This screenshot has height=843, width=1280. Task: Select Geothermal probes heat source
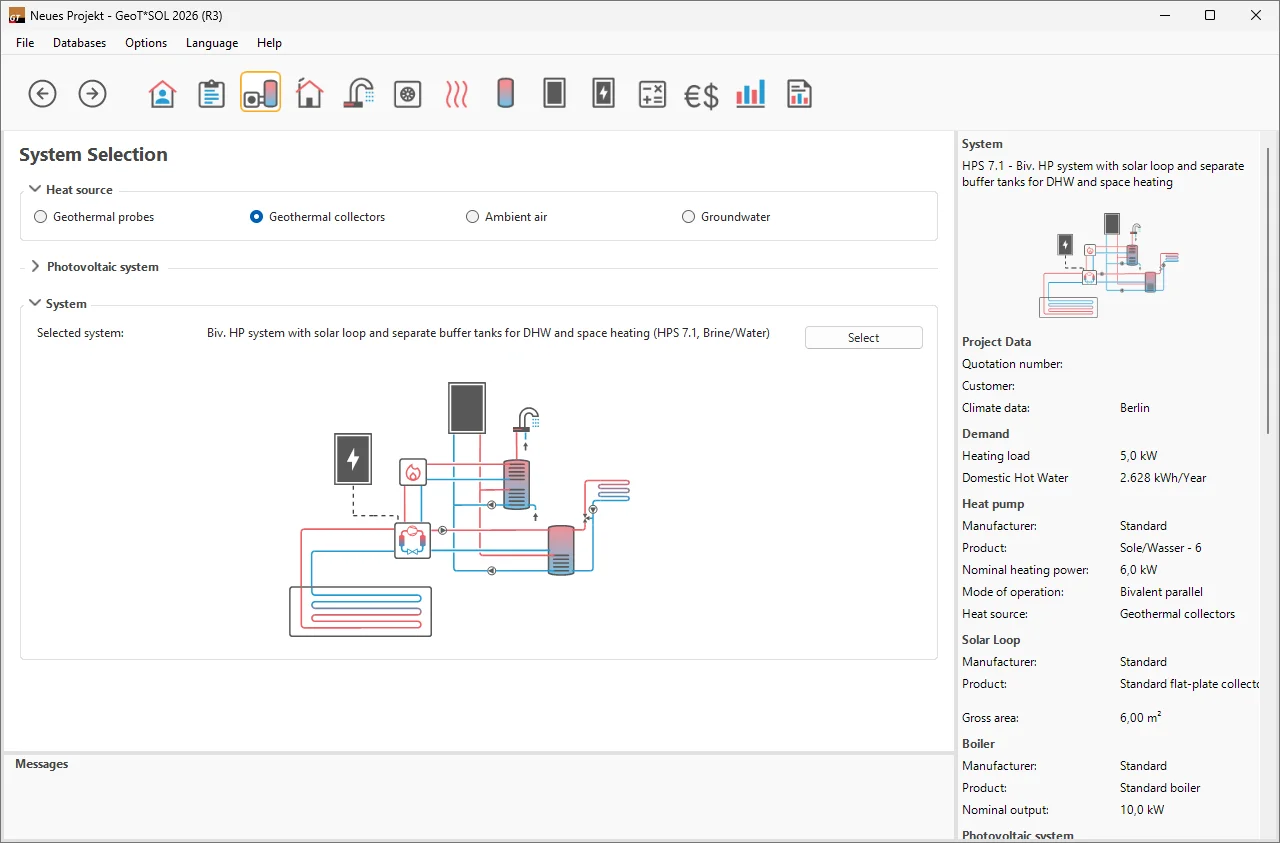[x=41, y=217]
